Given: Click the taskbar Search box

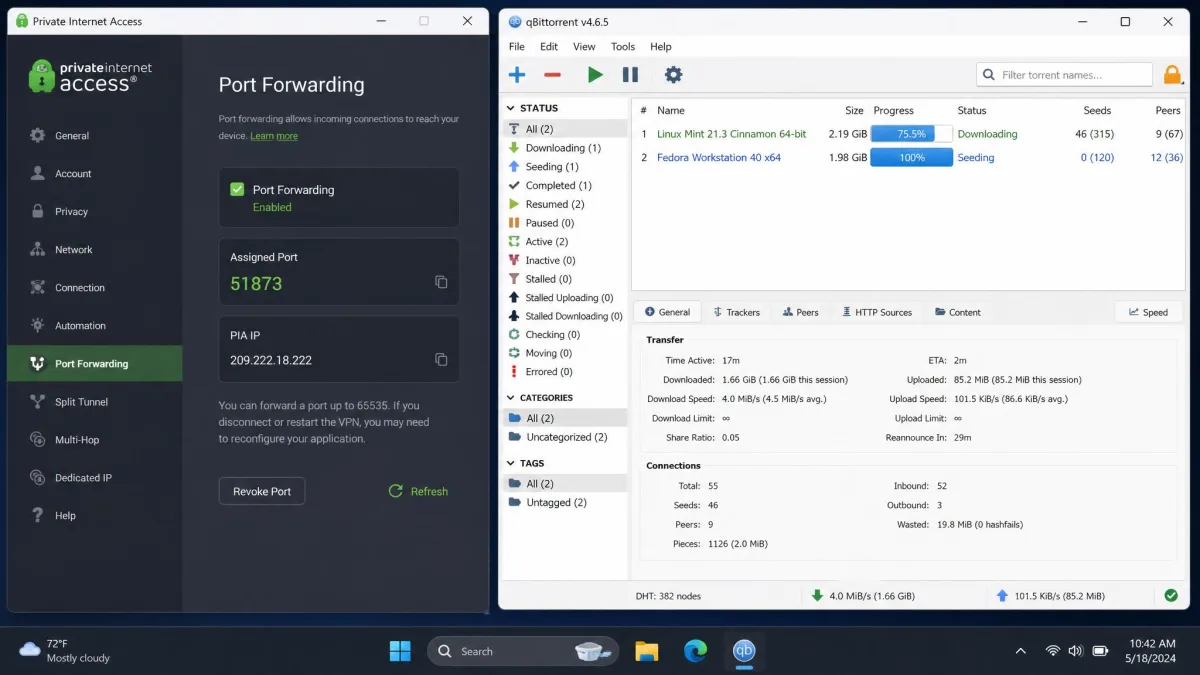Looking at the screenshot, I should tap(523, 651).
